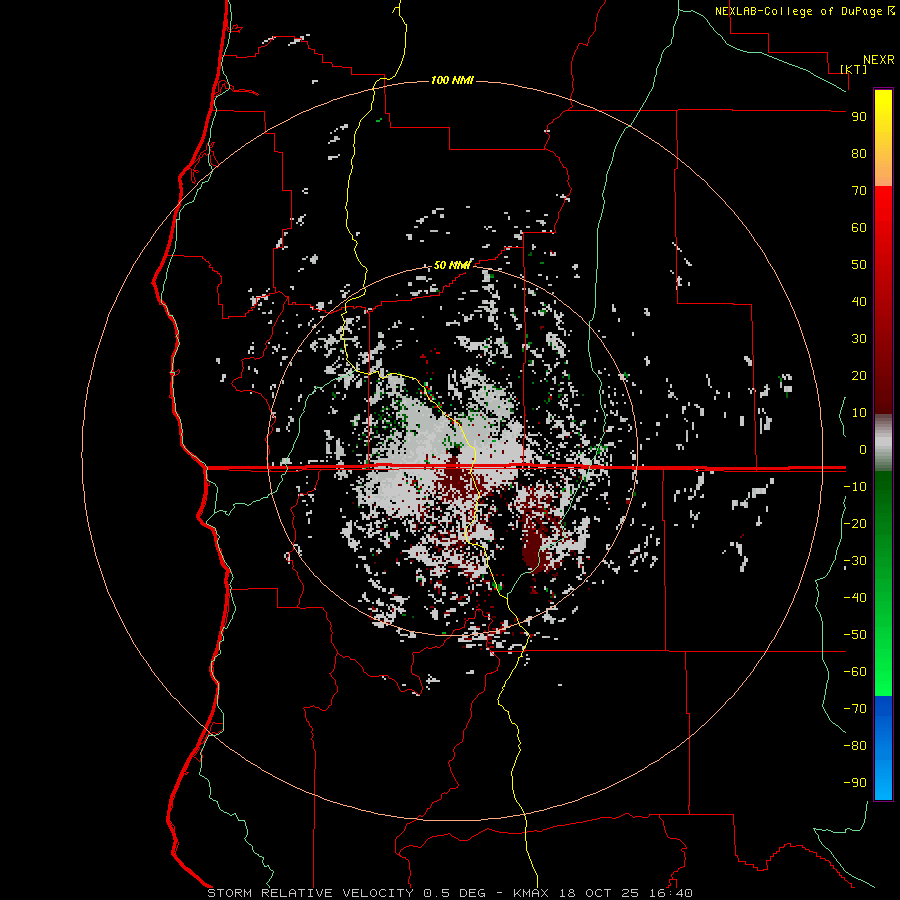Click the -20 scale label
The image size is (900, 900).
(855, 523)
